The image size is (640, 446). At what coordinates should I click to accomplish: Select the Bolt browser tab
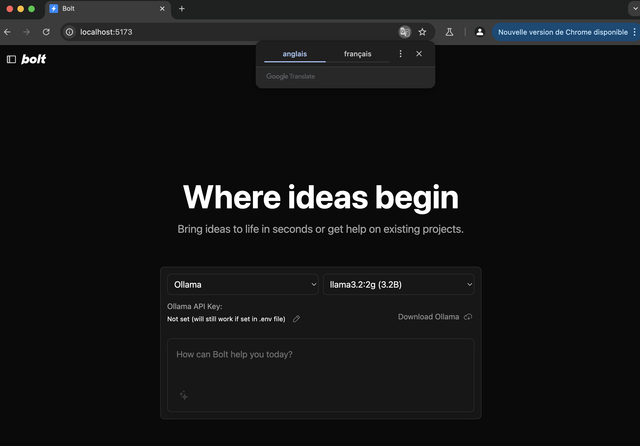point(107,9)
